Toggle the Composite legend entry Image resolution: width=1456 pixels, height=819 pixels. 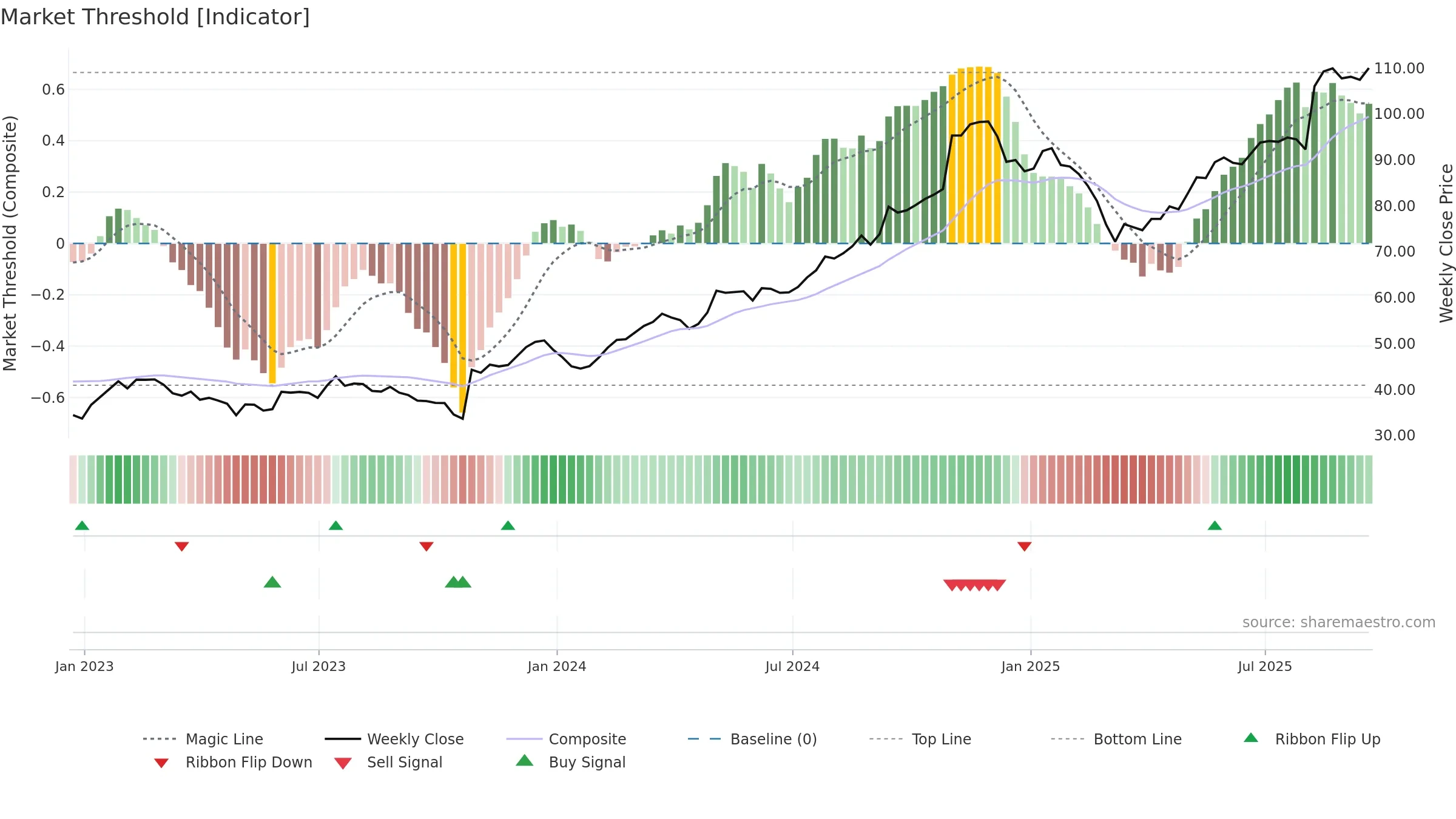click(x=566, y=739)
